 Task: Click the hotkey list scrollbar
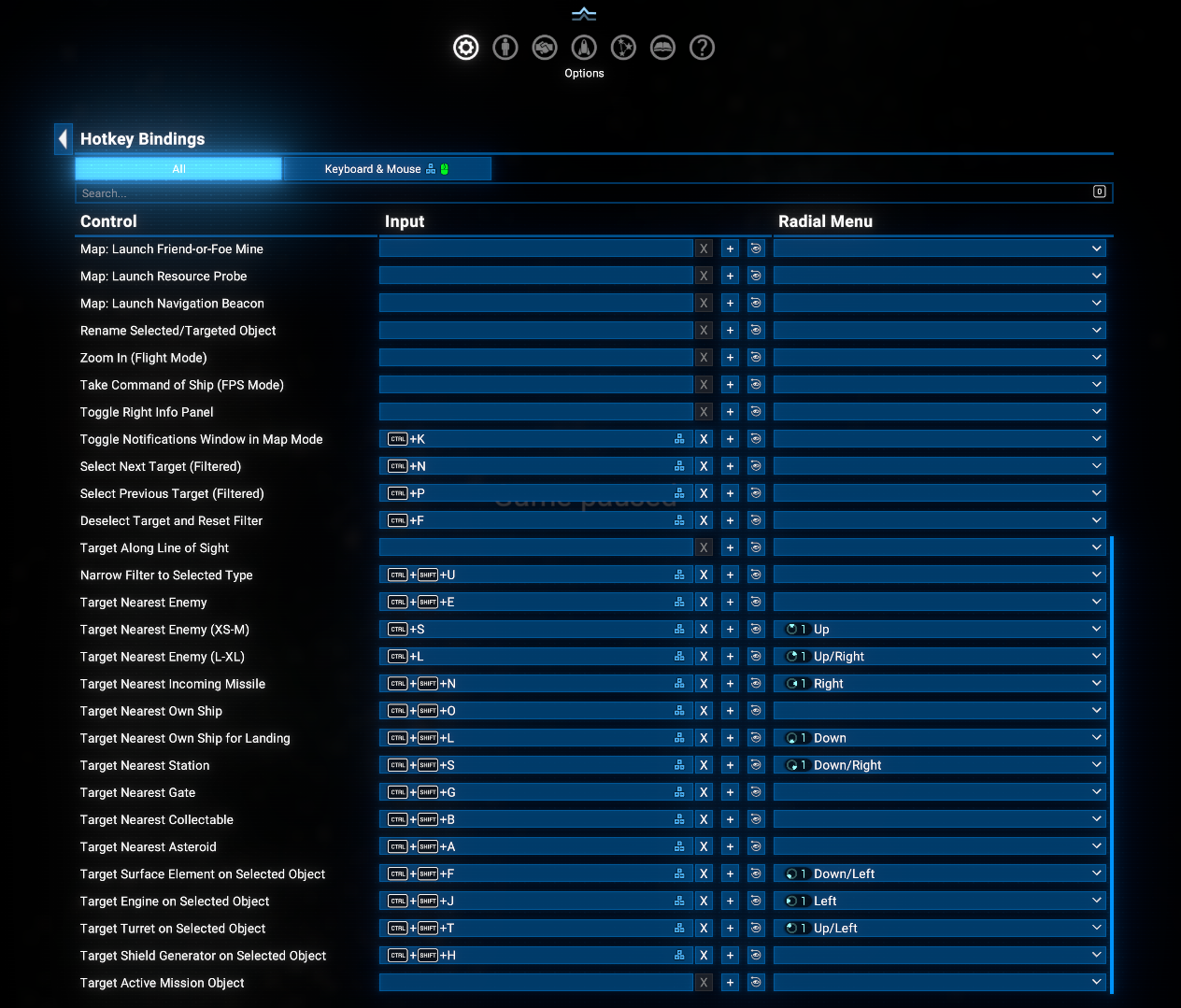point(1112,765)
